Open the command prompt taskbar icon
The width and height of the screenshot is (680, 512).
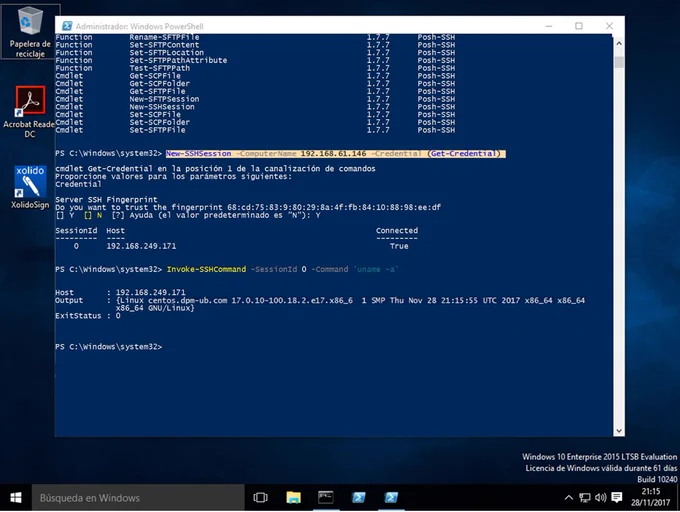(x=326, y=498)
